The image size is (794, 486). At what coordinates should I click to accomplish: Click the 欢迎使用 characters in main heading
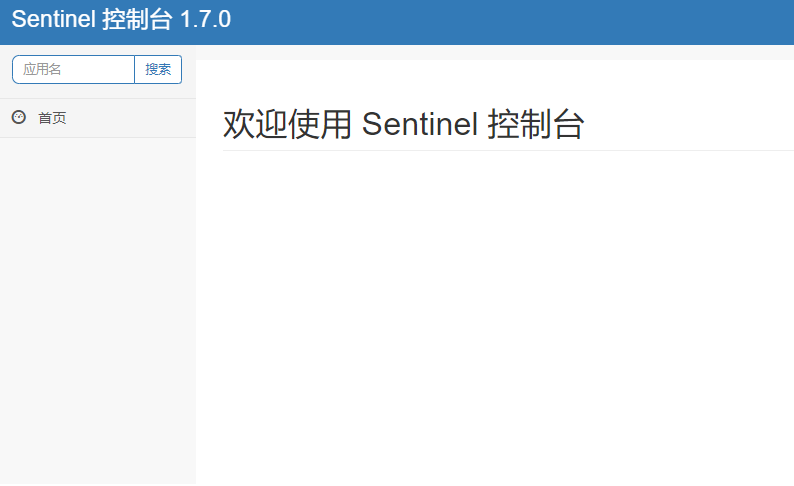pos(287,125)
